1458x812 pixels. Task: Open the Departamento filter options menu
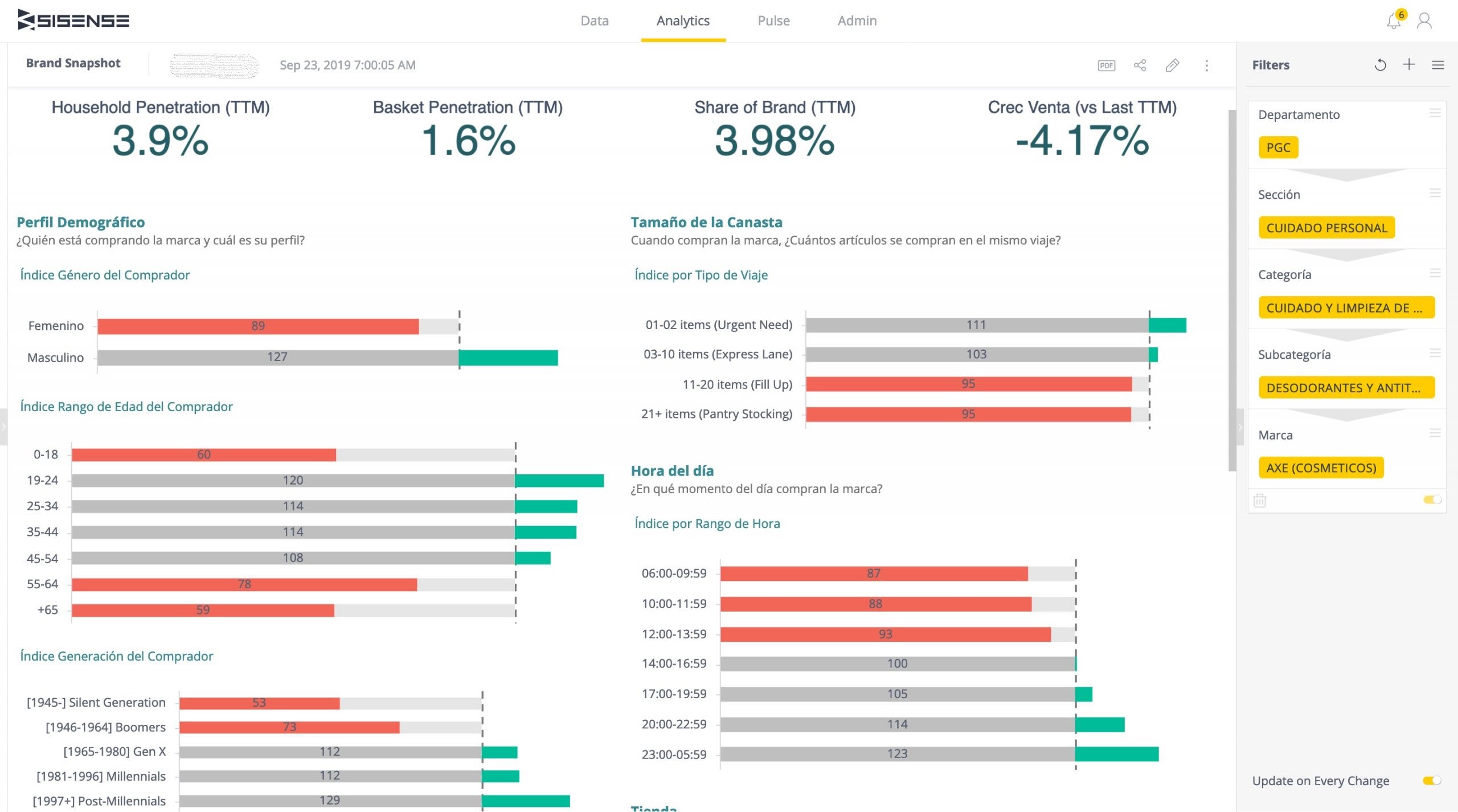1435,113
